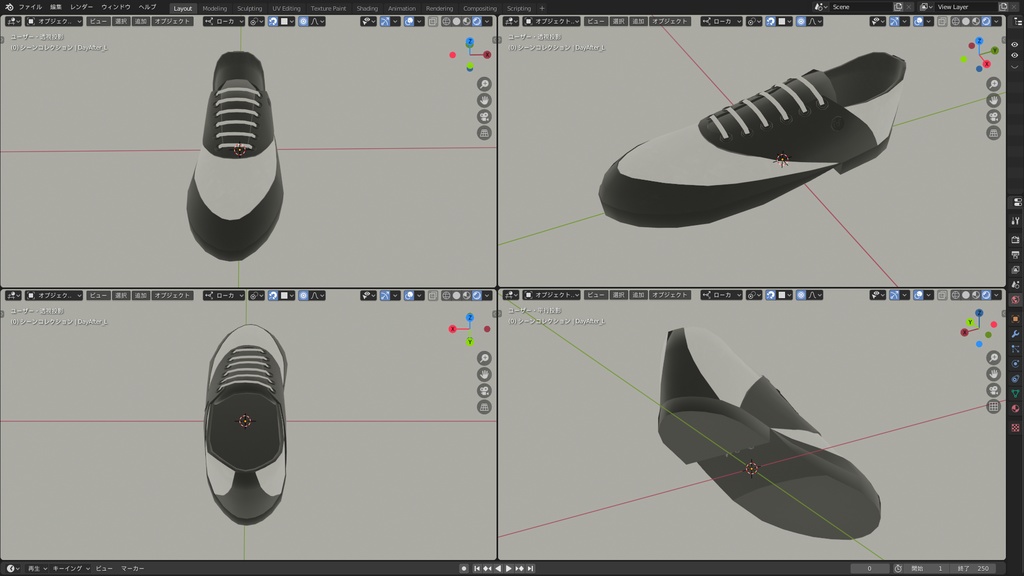Toggle camera view in top-left viewport
Viewport: 1024px width, 576px height.
[484, 117]
